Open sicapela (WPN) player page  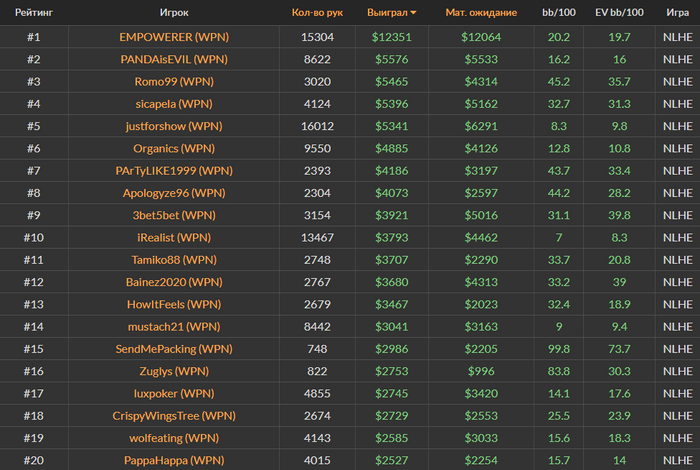point(174,104)
